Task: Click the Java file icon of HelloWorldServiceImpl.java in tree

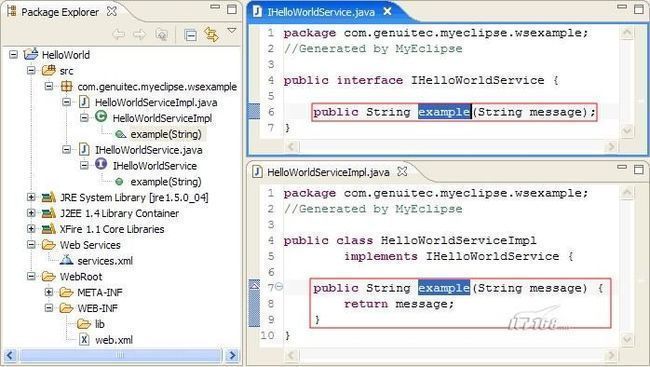Action: tap(84, 102)
